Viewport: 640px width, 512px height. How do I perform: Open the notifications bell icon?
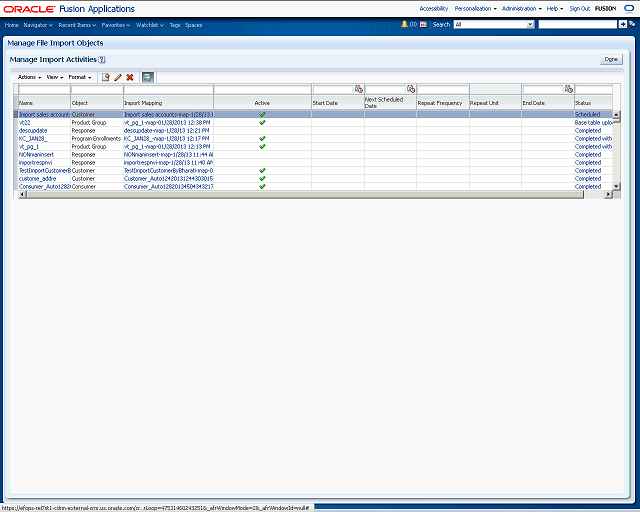tap(404, 23)
